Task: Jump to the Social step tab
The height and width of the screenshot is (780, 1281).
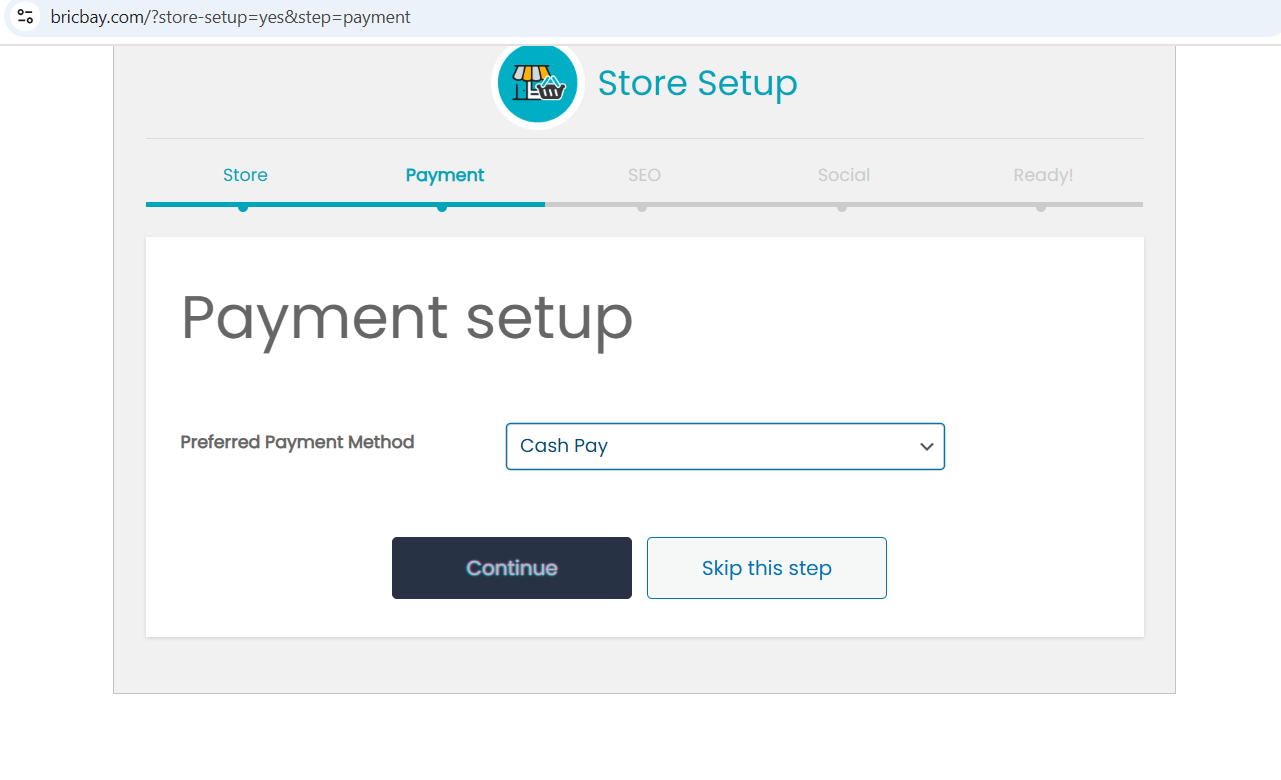Action: click(843, 175)
